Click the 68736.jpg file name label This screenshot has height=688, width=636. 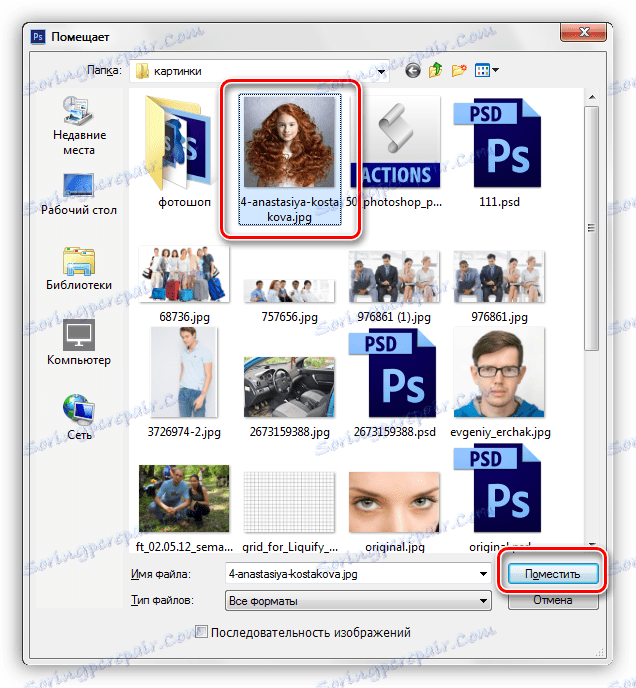[x=184, y=317]
